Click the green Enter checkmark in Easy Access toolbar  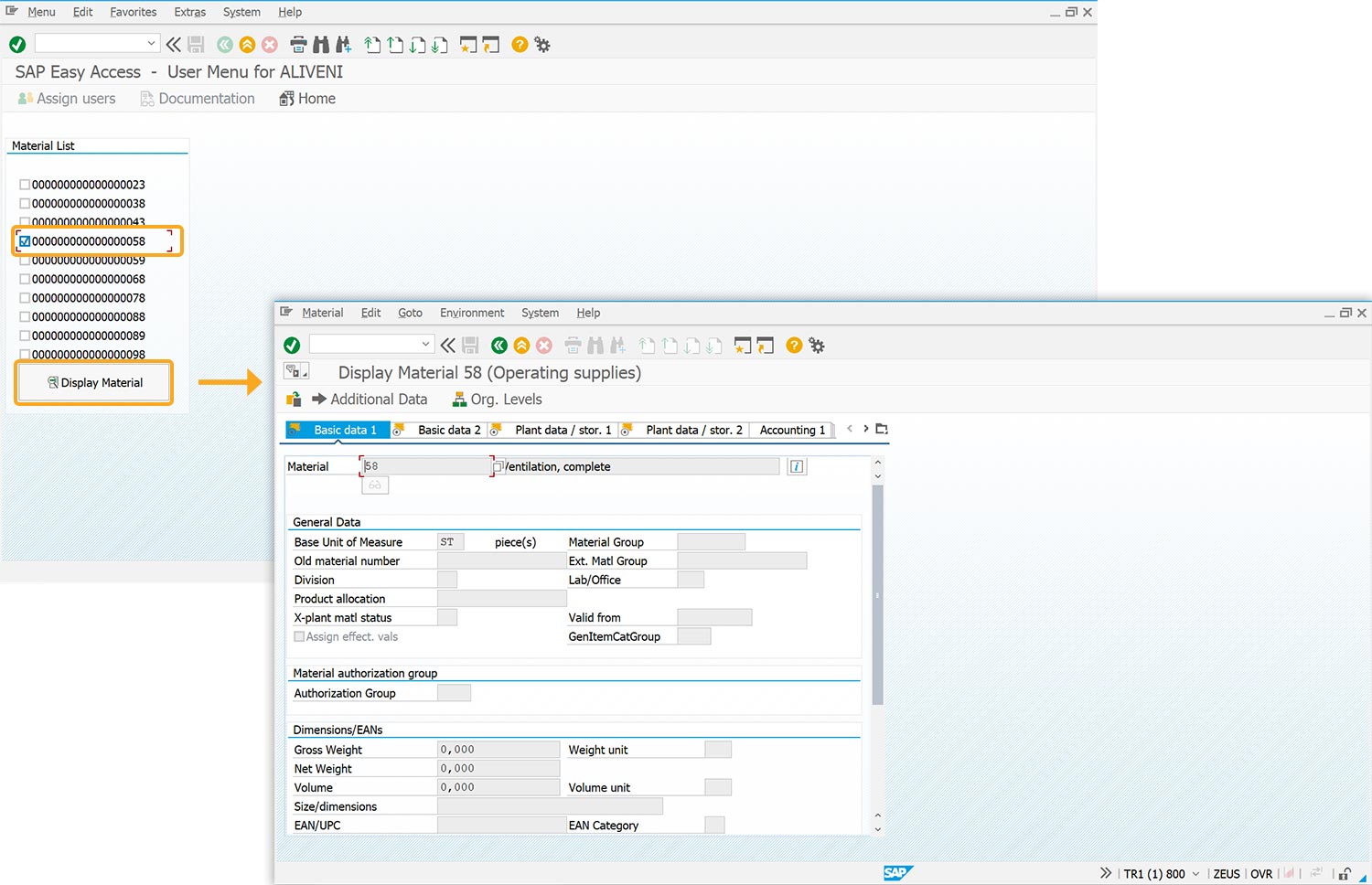point(17,44)
